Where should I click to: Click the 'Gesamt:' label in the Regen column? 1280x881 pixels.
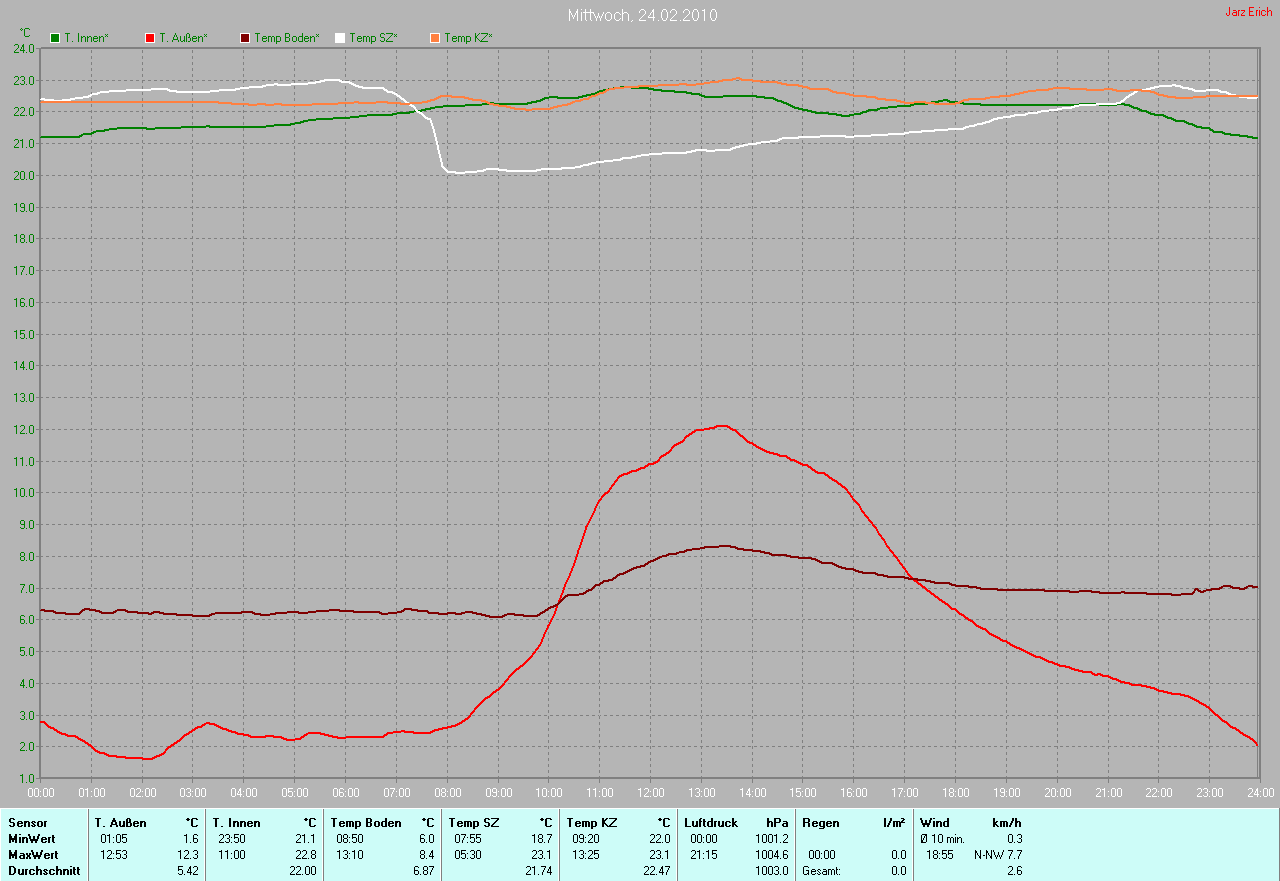(x=821, y=871)
